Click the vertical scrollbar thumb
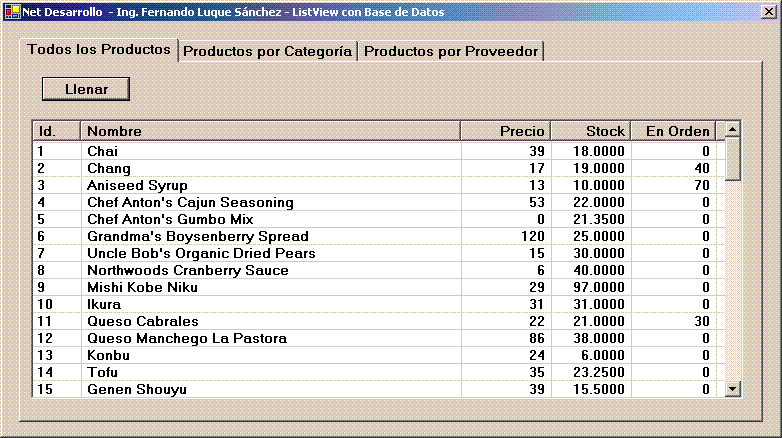 point(732,159)
